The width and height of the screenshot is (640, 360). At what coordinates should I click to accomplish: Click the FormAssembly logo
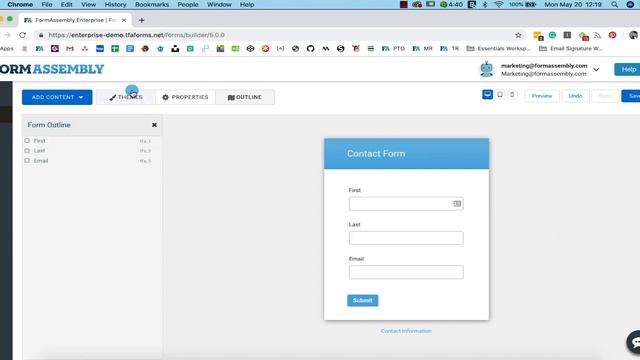point(52,69)
